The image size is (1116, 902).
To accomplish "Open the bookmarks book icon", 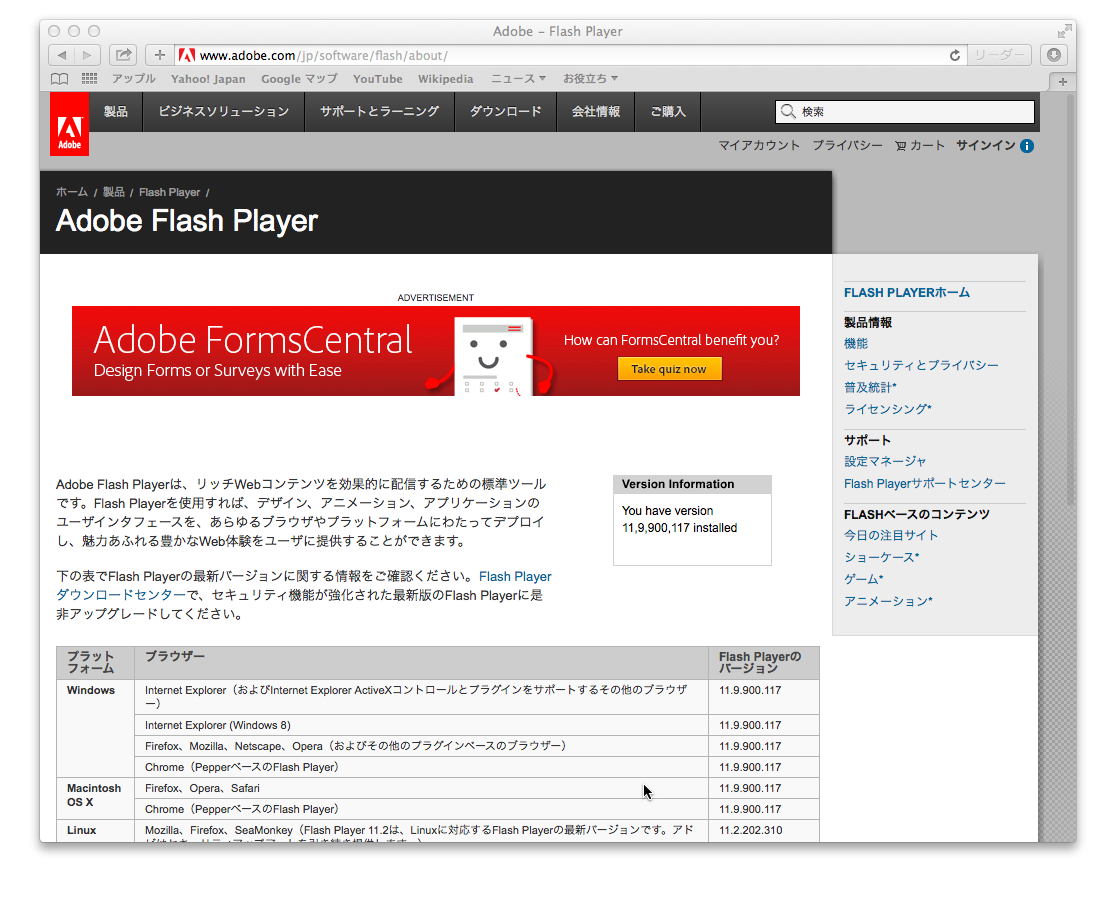I will pos(60,79).
